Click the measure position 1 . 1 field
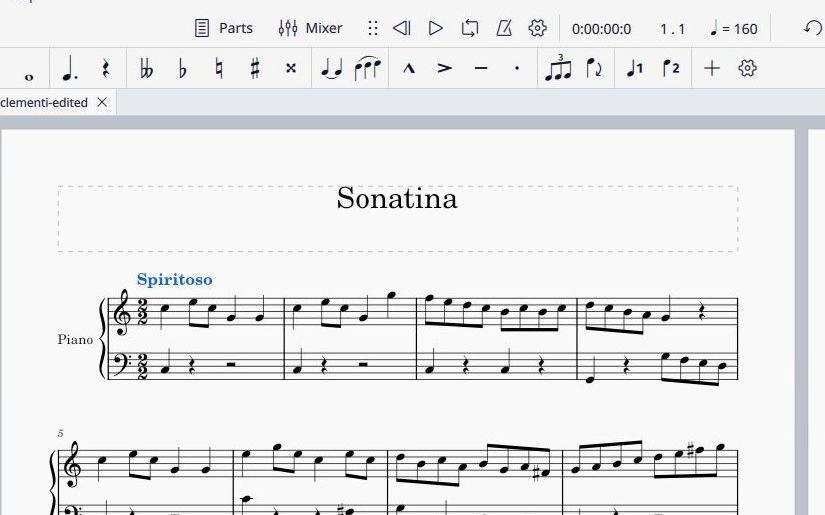Screen dimensions: 825x515 pyautogui.click(x=673, y=29)
